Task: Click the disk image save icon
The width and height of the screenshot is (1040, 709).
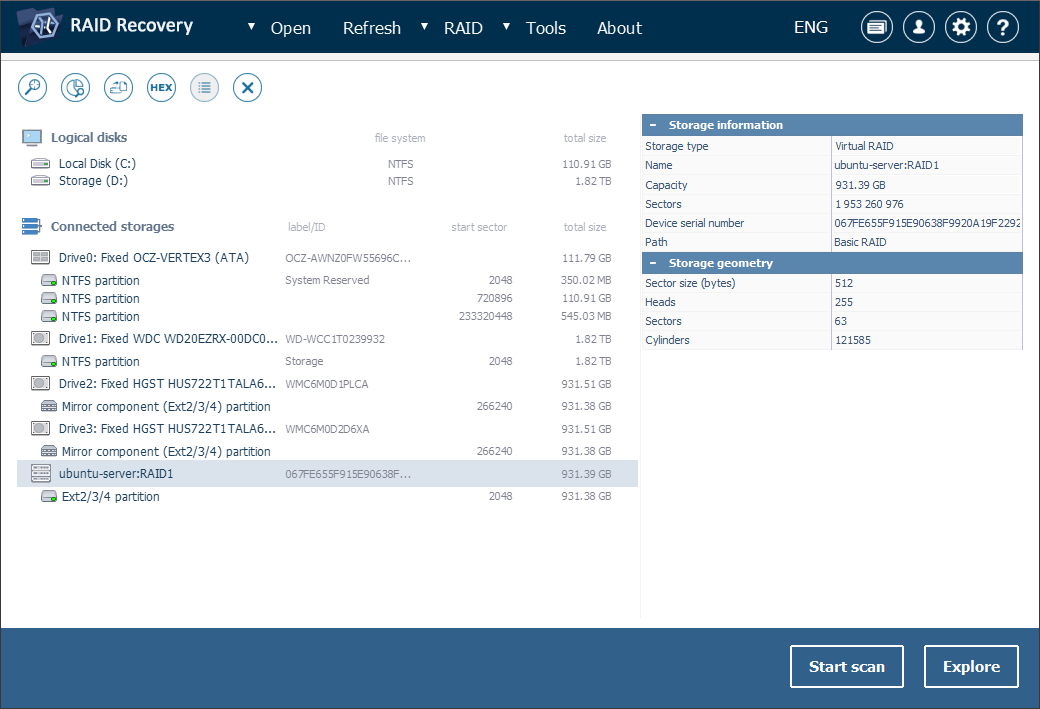Action: tap(119, 88)
